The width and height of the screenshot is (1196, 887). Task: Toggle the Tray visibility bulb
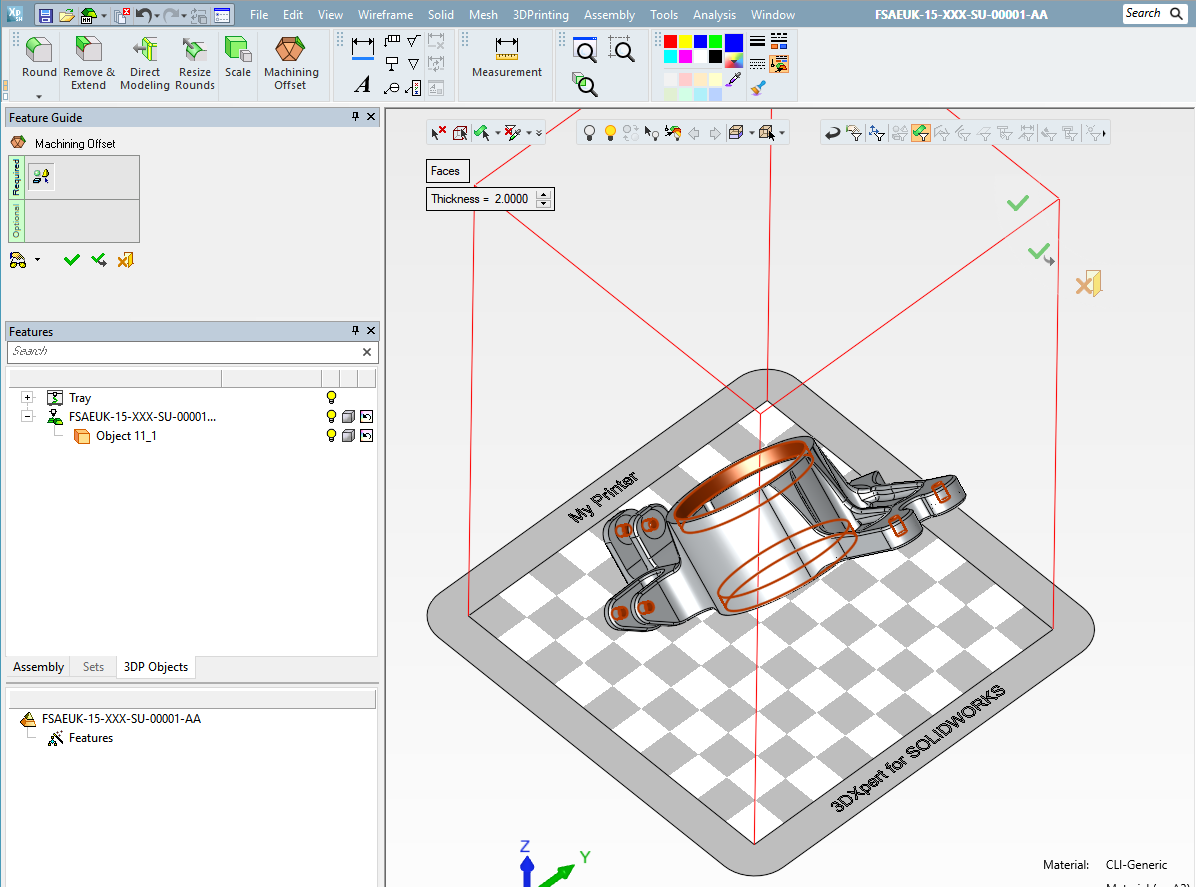tap(331, 397)
